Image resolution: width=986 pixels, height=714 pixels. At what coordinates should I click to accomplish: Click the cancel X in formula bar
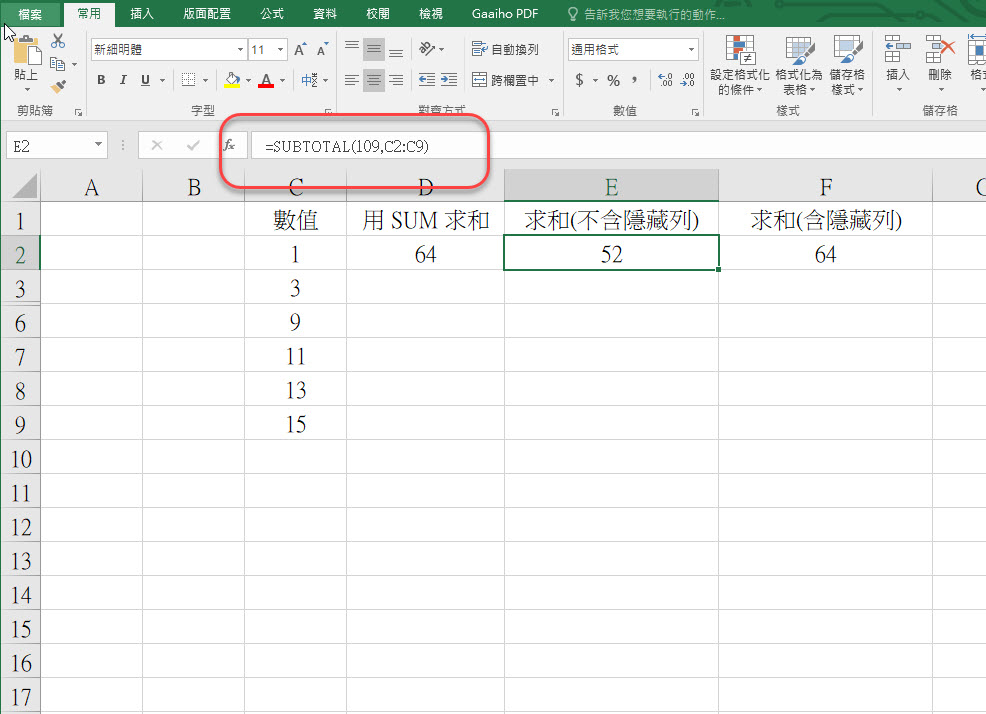[x=157, y=146]
